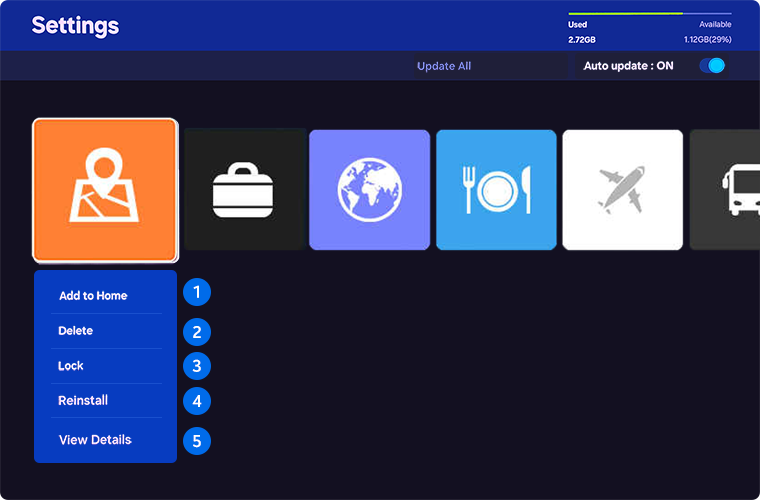Click the Settings title
Image resolution: width=760 pixels, height=500 pixels.
75,26
